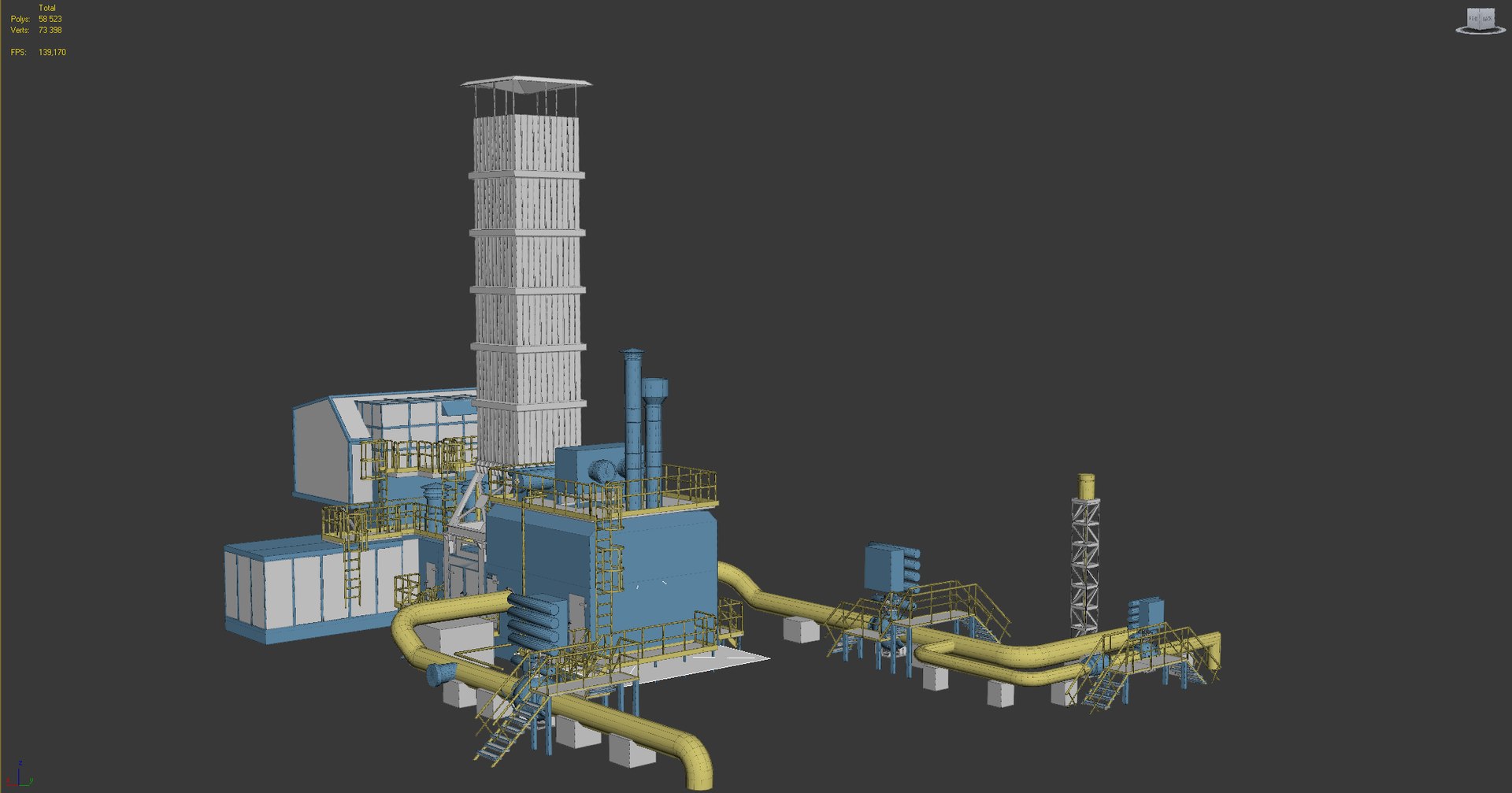Click the Verts count 73 398

coord(50,30)
